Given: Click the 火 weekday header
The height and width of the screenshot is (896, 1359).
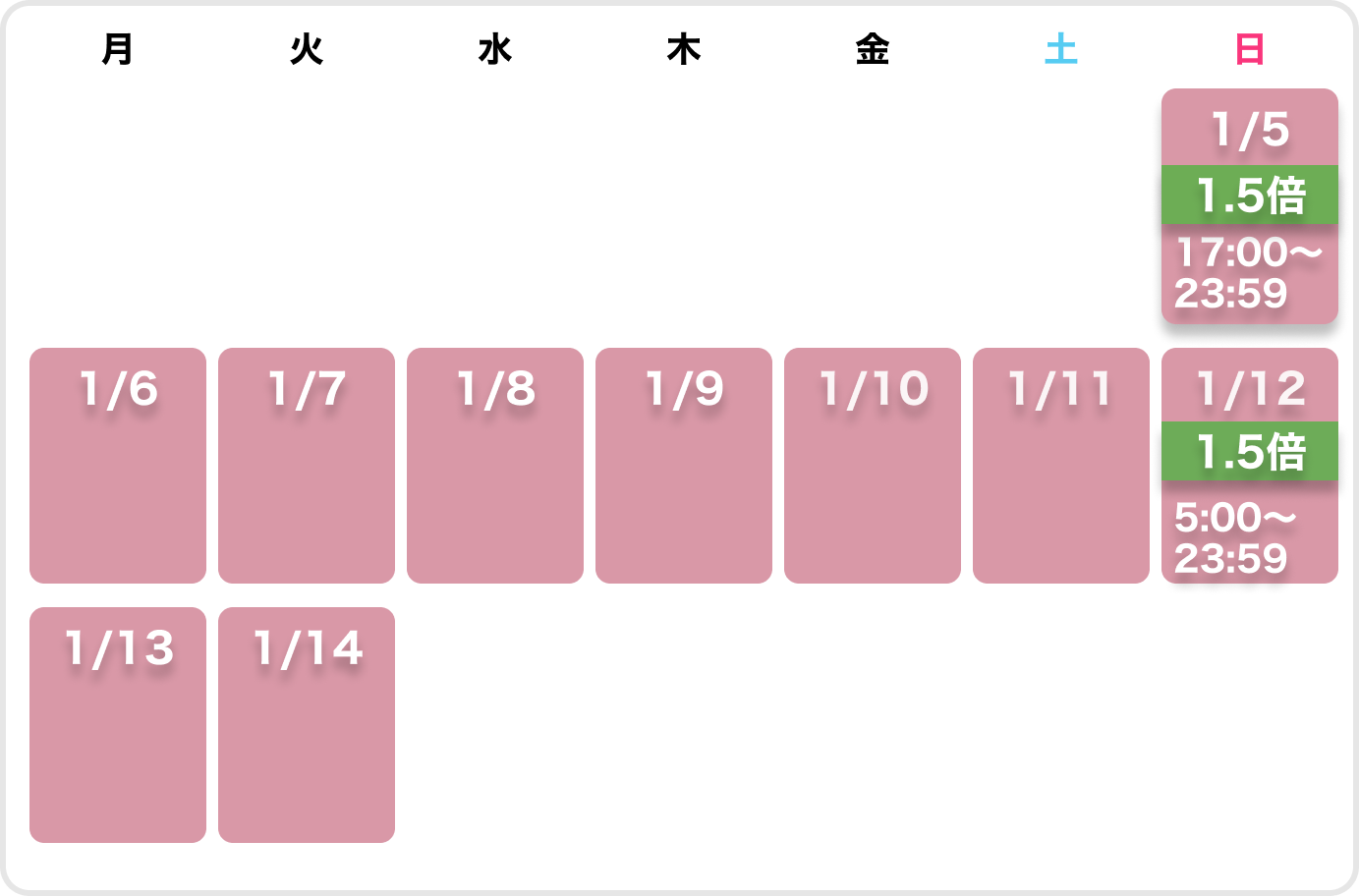Looking at the screenshot, I should click(x=307, y=49).
